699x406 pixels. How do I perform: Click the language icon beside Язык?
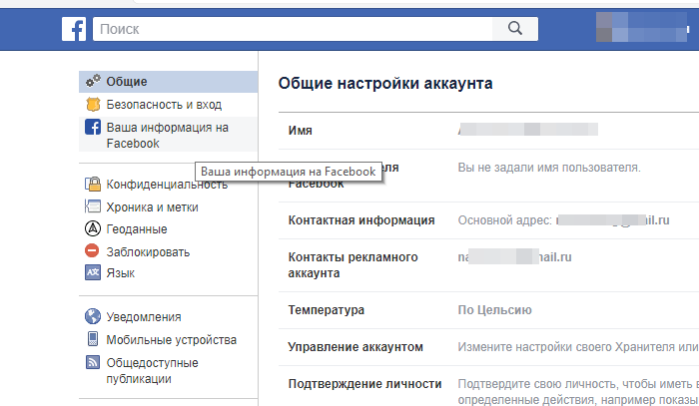point(93,272)
